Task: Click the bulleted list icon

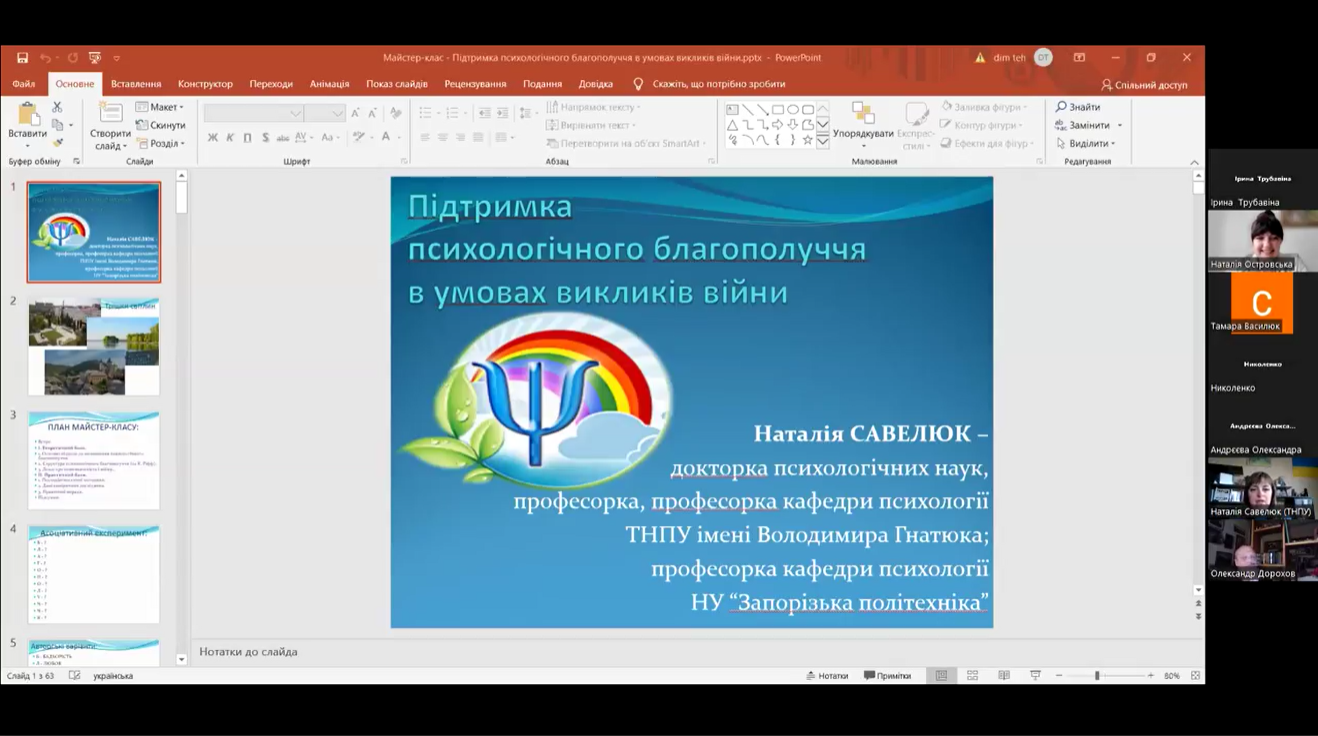Action: pos(427,113)
